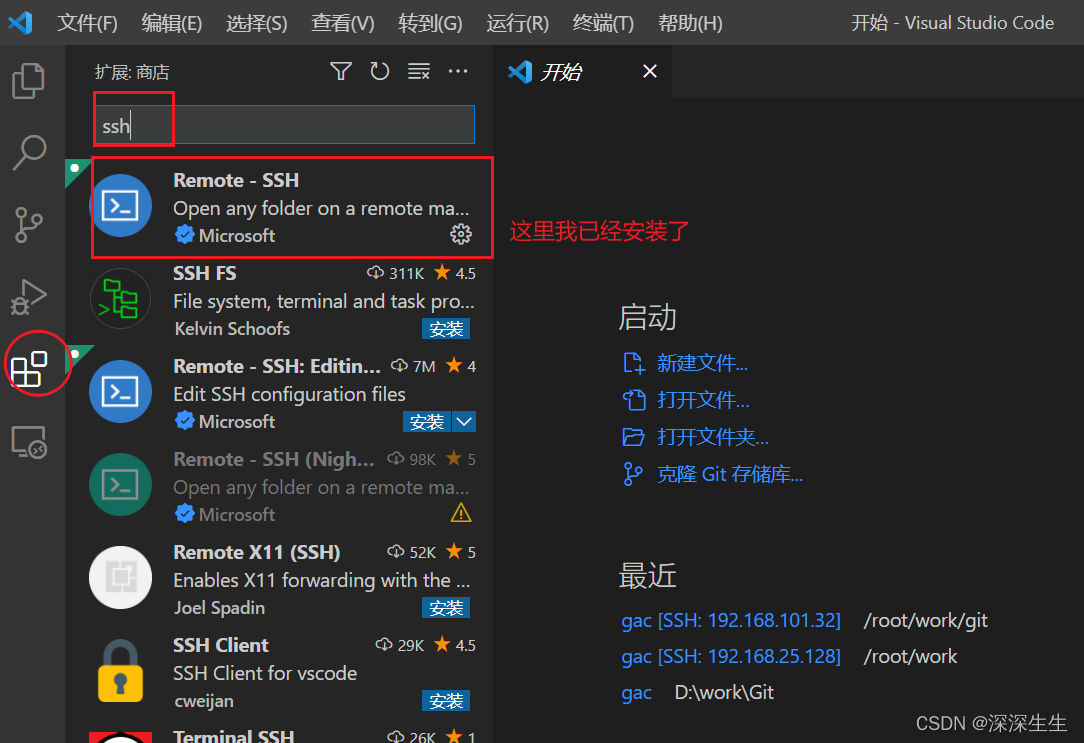Select the Remote X11 (SSH) title
The height and width of the screenshot is (743, 1084).
(x=256, y=552)
